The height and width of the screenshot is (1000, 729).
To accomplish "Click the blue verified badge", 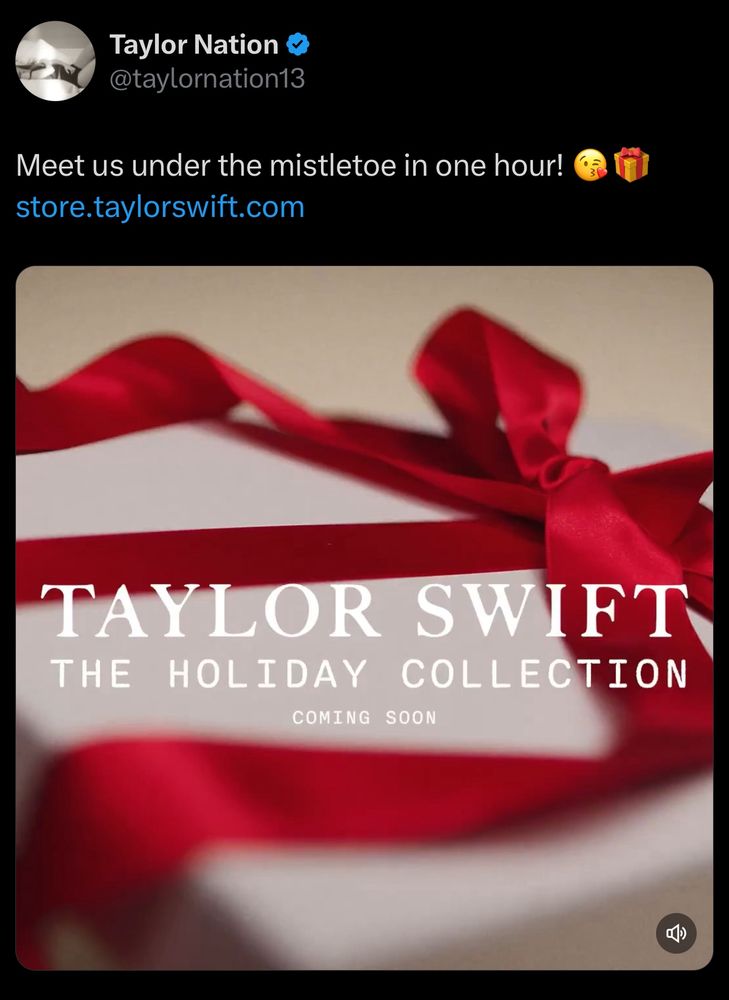I will (298, 45).
